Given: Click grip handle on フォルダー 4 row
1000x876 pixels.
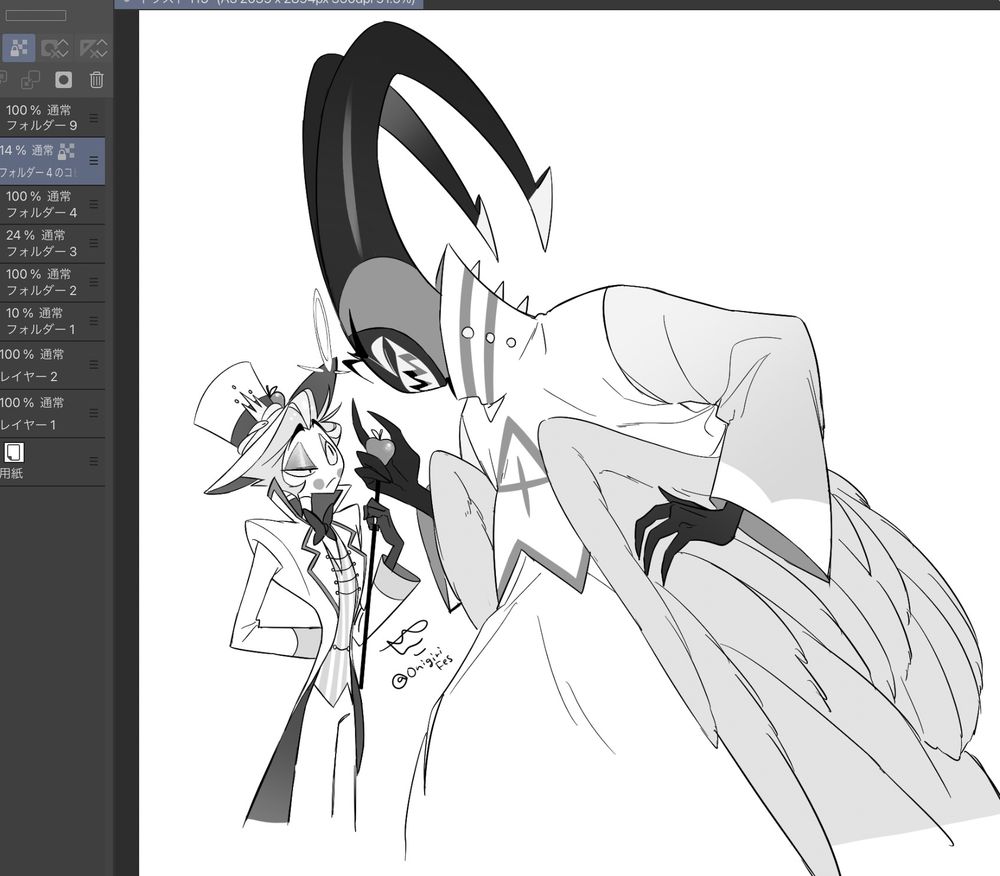Looking at the screenshot, I should 94,205.
